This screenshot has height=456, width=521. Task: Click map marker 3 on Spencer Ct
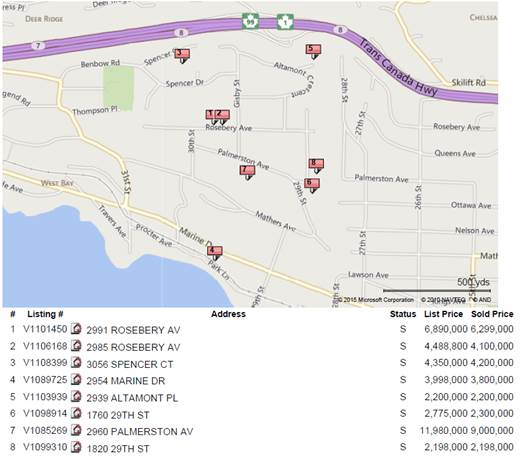[x=182, y=56]
